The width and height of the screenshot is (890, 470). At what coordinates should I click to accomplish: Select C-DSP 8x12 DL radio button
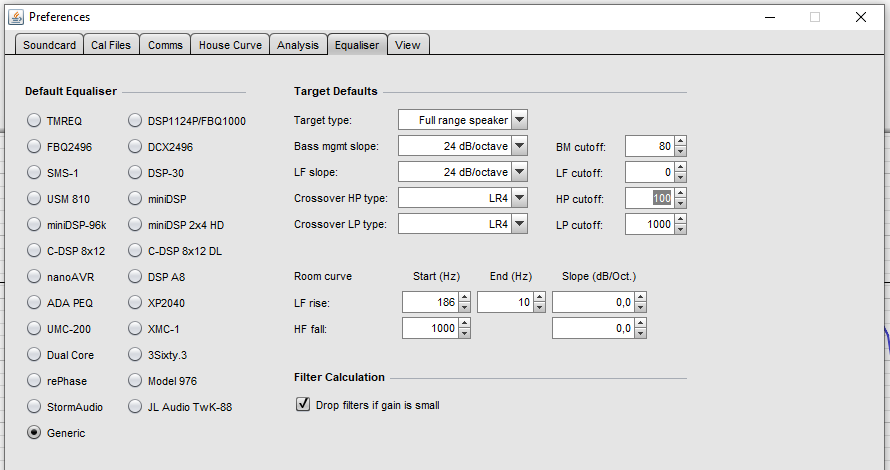click(x=135, y=250)
